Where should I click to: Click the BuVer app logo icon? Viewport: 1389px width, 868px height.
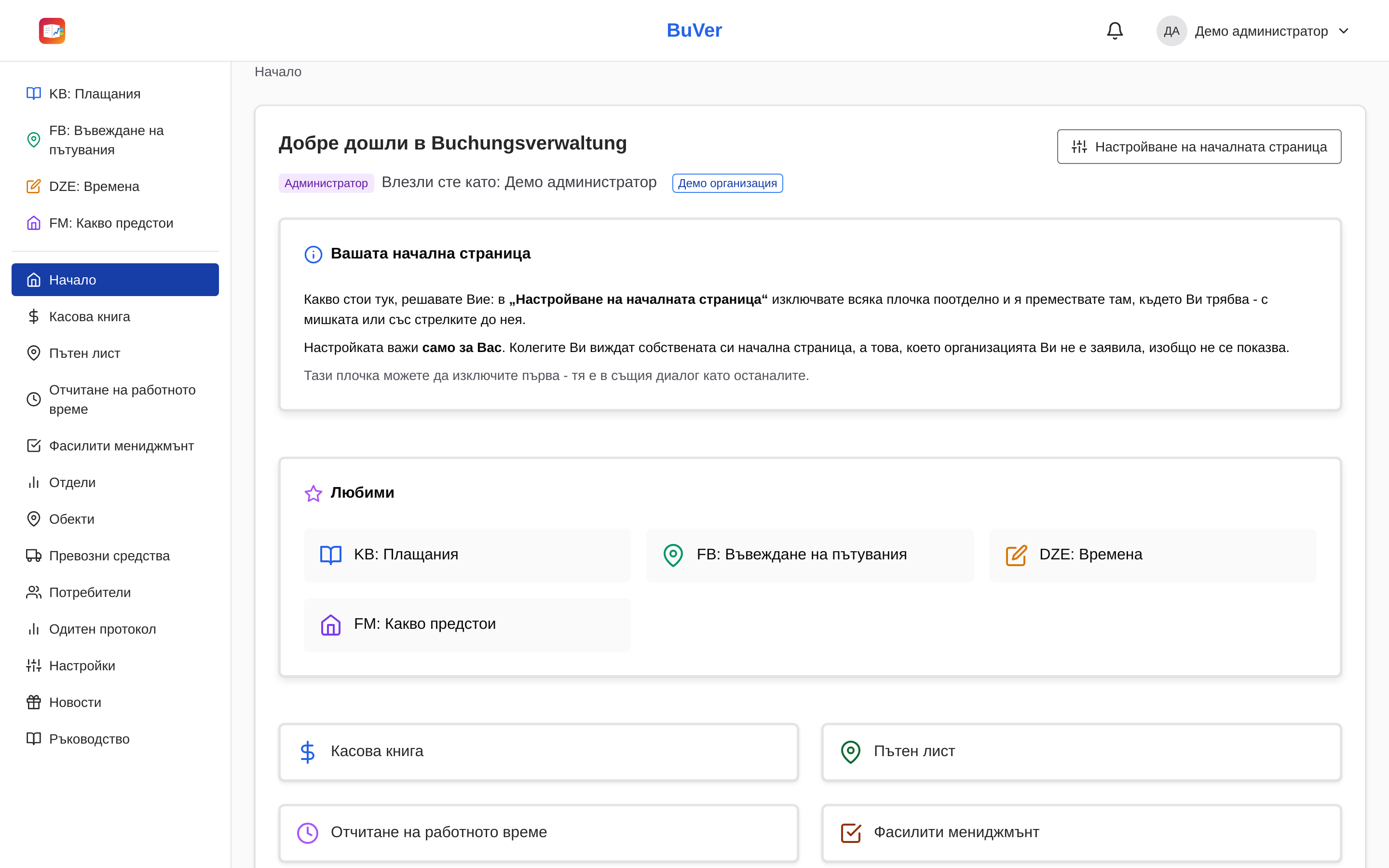52,30
